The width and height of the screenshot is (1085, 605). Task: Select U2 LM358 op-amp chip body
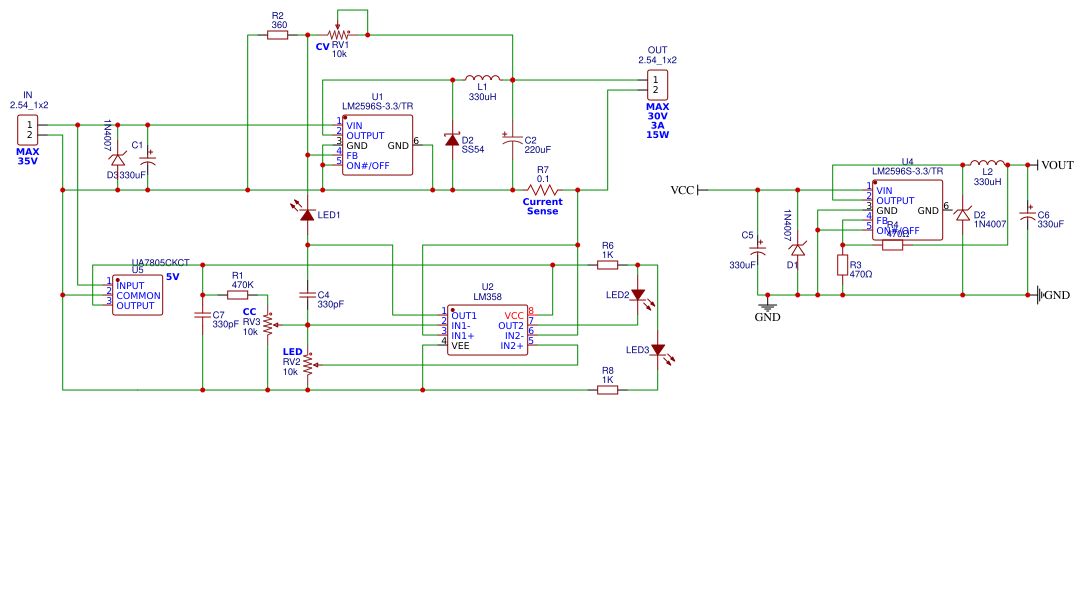(x=487, y=330)
